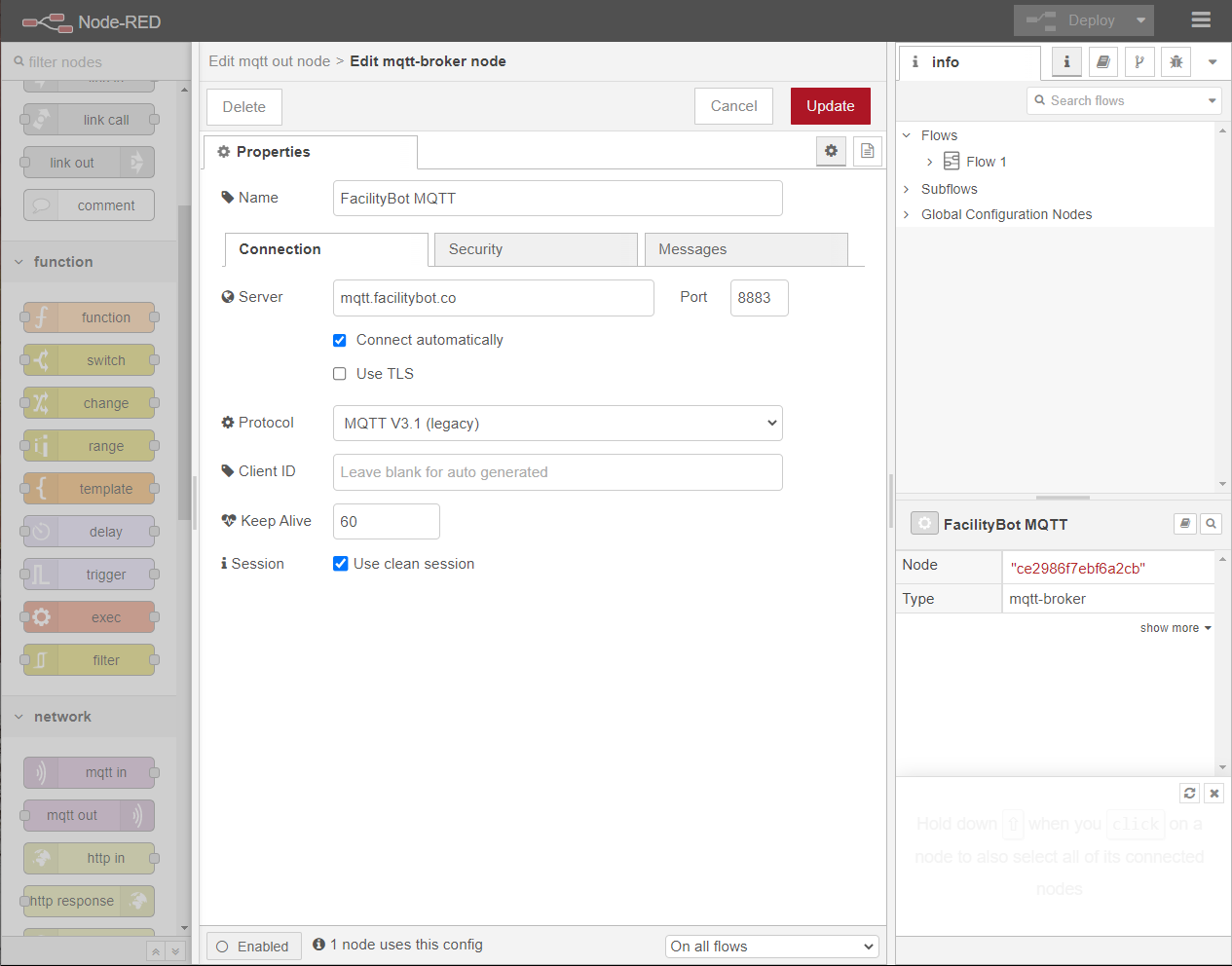Image resolution: width=1232 pixels, height=966 pixels.
Task: Select the http response node
Action: tap(90, 902)
